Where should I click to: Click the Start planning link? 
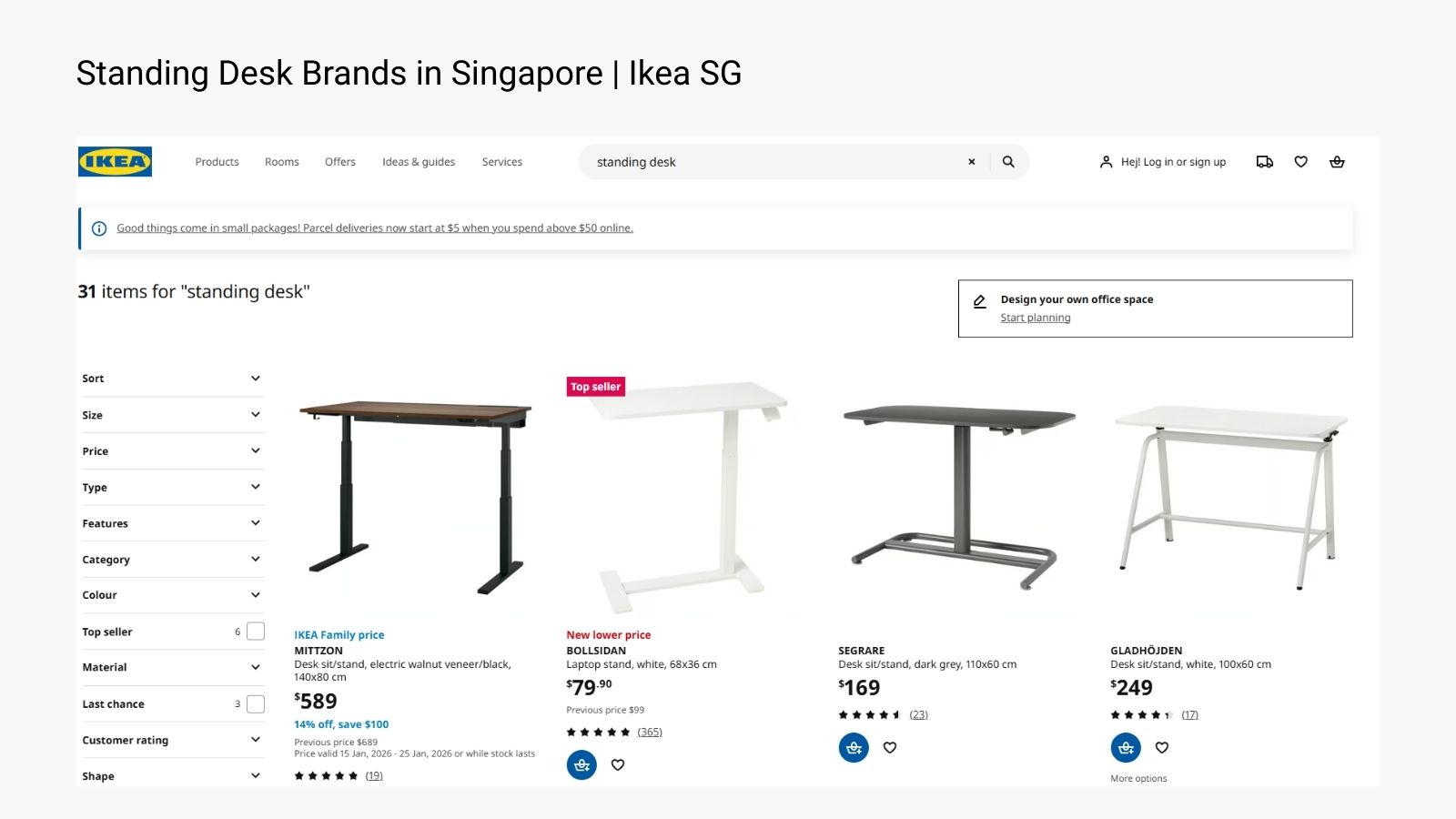point(1035,317)
